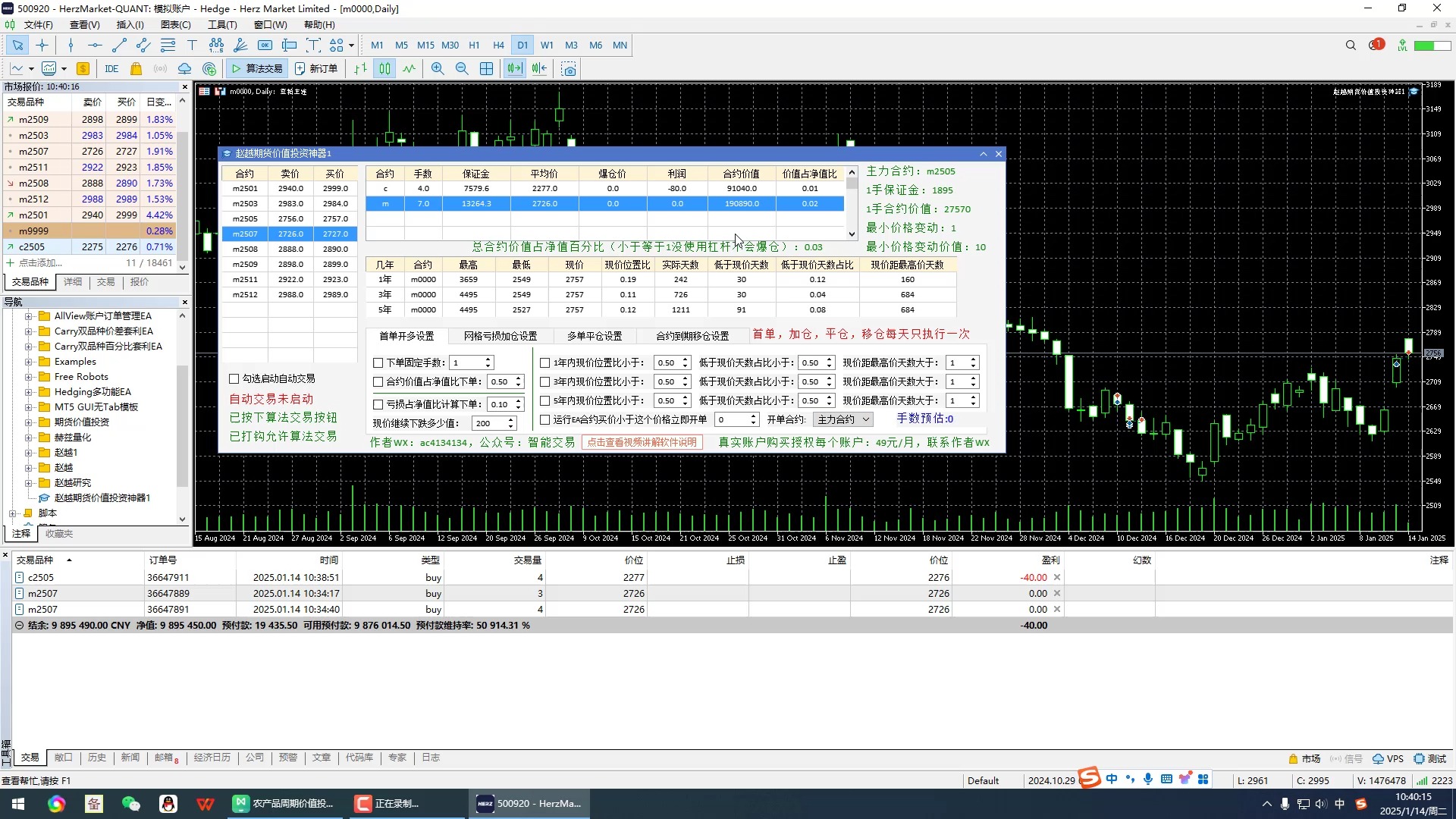
Task: Open the VPS cloud icon in toolbar
Action: tap(184, 69)
